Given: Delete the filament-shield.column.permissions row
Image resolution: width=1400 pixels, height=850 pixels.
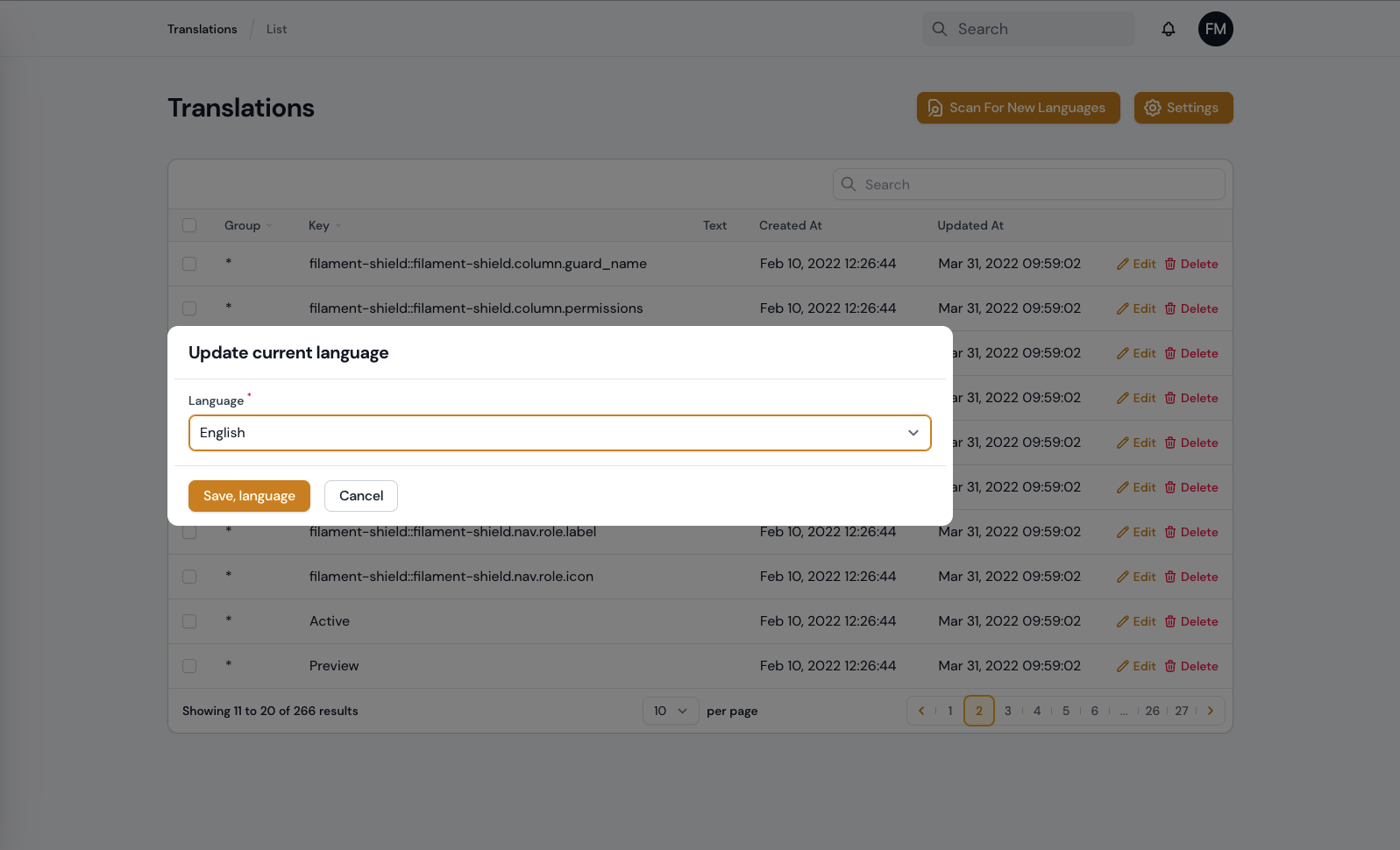Looking at the screenshot, I should (x=1191, y=308).
